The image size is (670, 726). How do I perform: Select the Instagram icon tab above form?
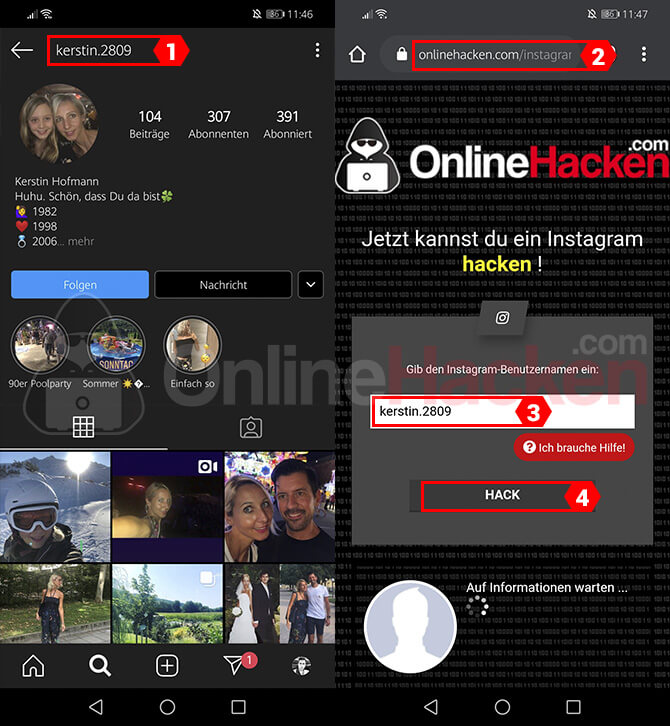pyautogui.click(x=502, y=318)
